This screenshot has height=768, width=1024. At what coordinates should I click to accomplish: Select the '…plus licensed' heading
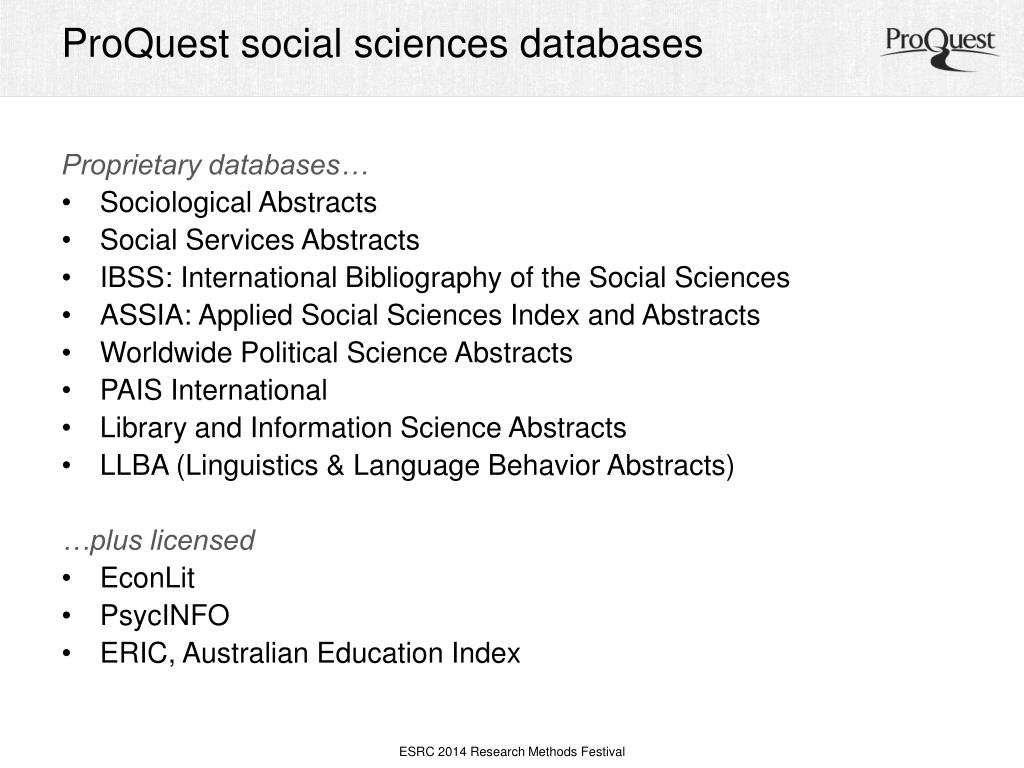[x=159, y=541]
